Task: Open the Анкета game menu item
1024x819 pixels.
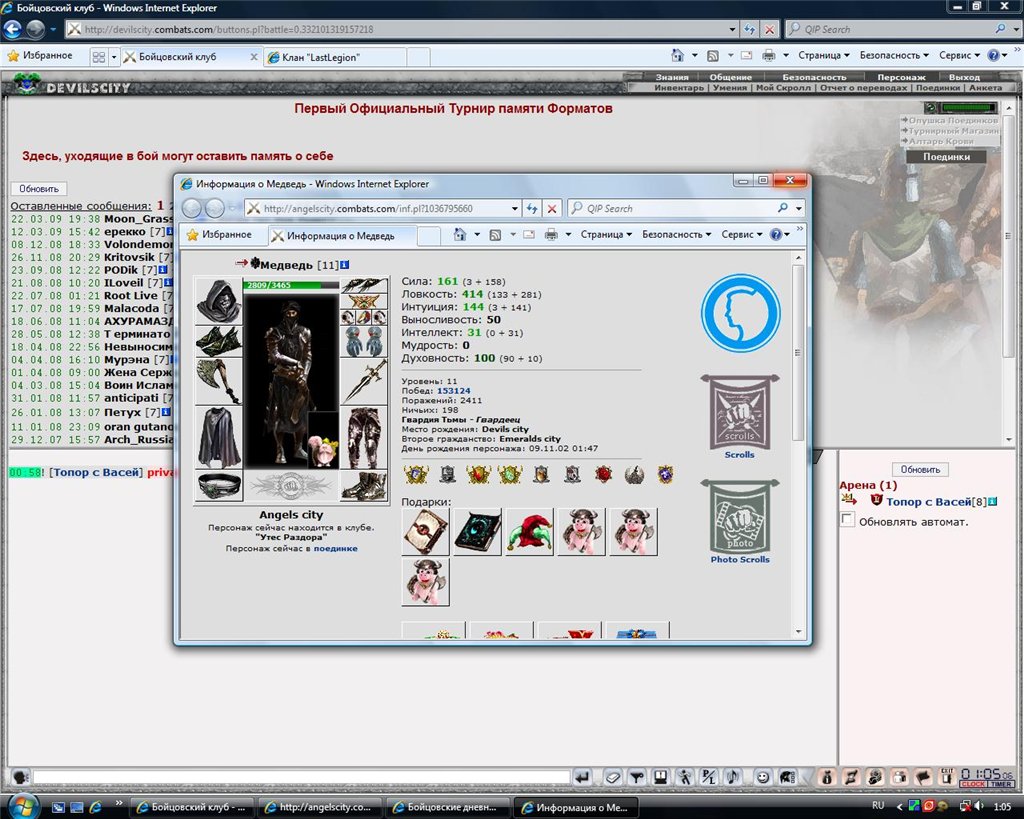Action: click(985, 88)
